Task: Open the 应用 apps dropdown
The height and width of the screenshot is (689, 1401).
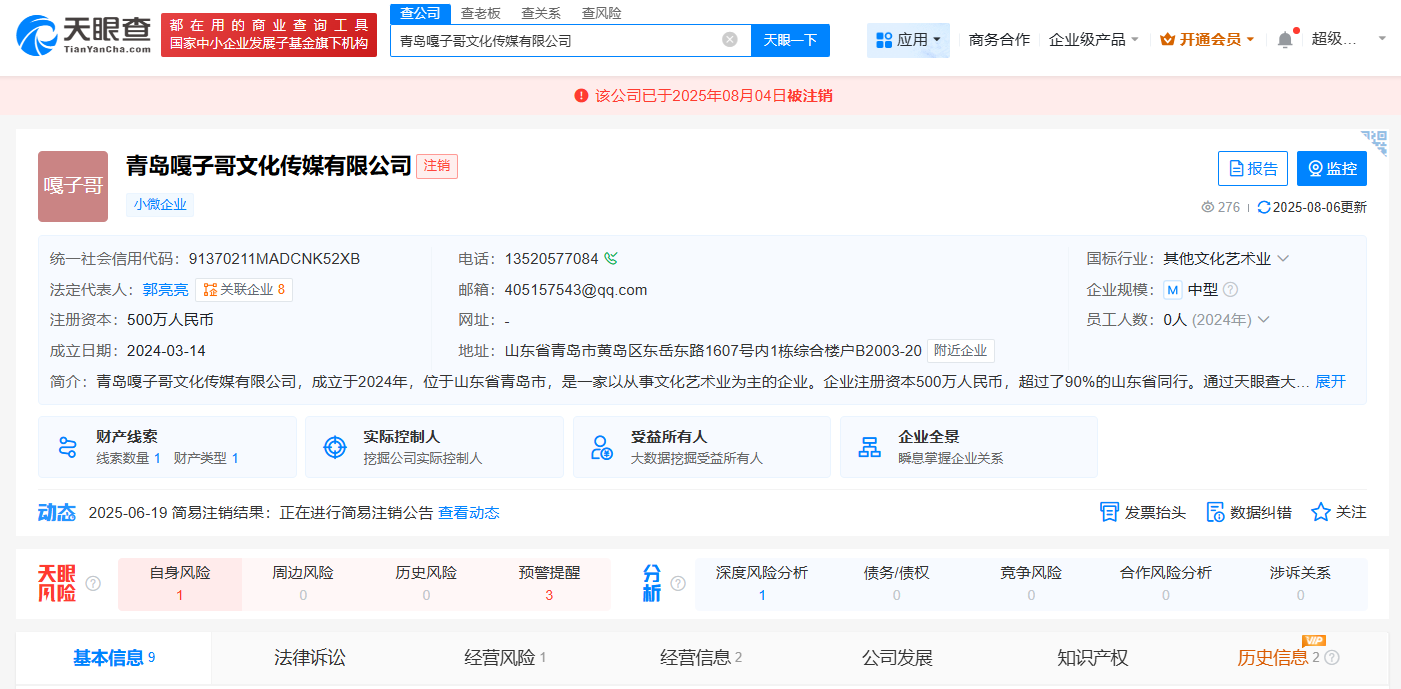Action: point(907,39)
